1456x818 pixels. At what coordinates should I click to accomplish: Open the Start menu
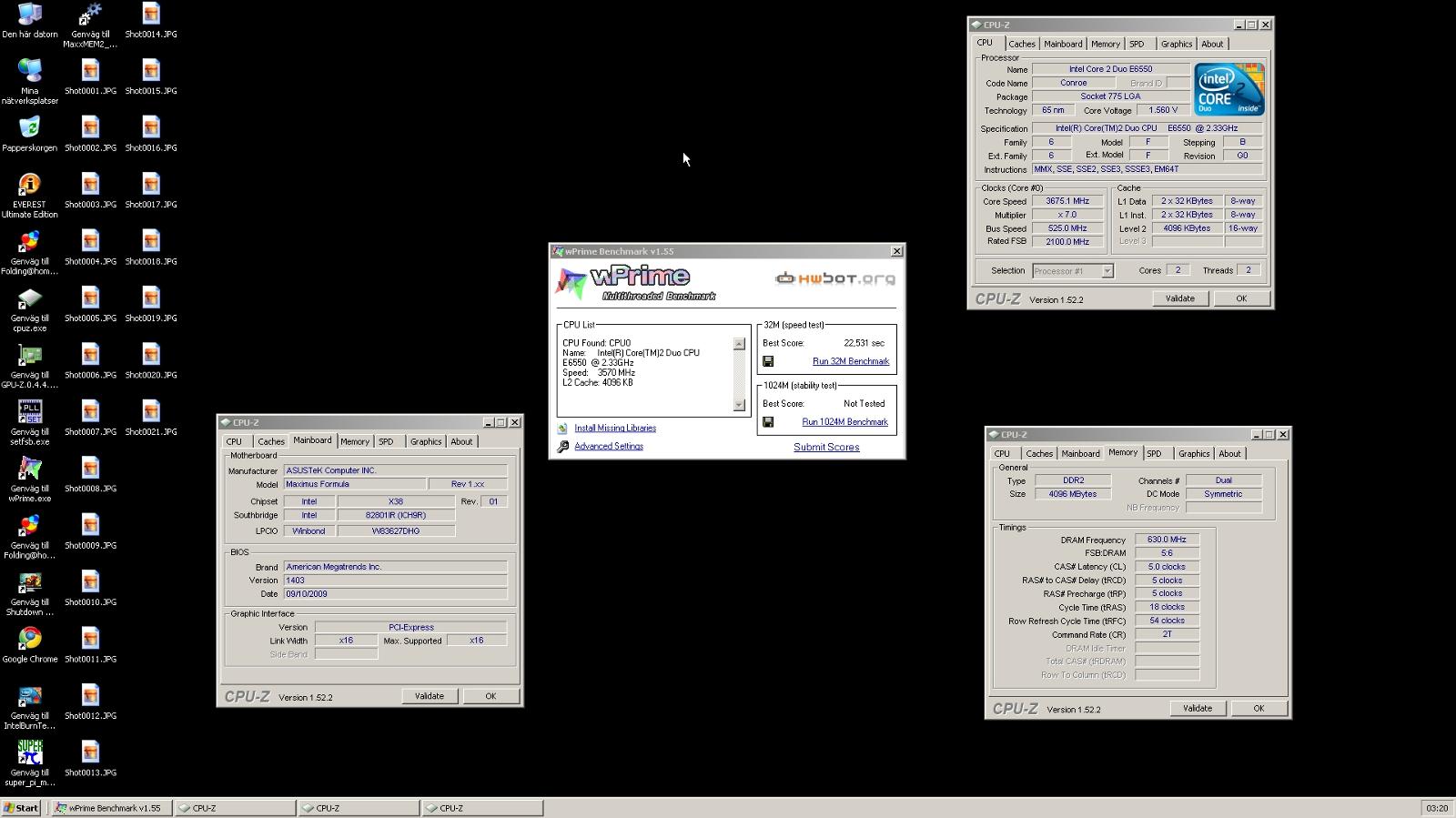tap(21, 808)
